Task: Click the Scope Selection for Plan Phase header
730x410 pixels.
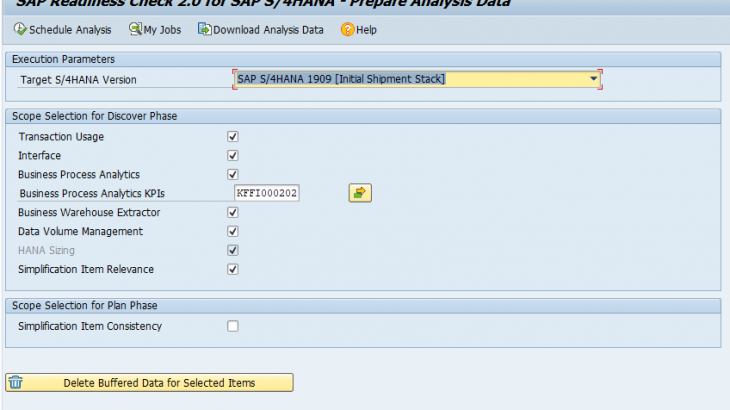Action: (x=363, y=305)
